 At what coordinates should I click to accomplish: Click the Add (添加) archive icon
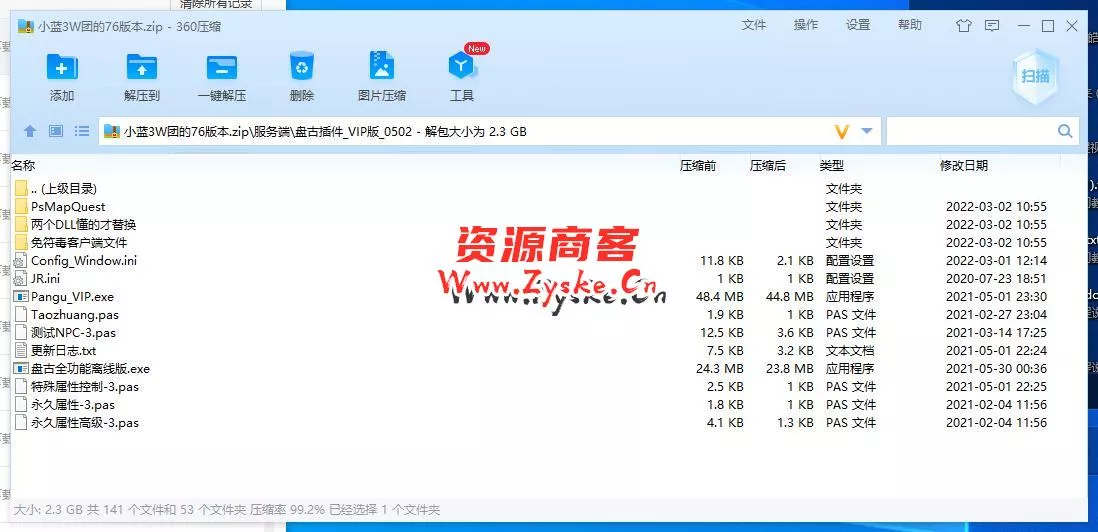tap(62, 68)
